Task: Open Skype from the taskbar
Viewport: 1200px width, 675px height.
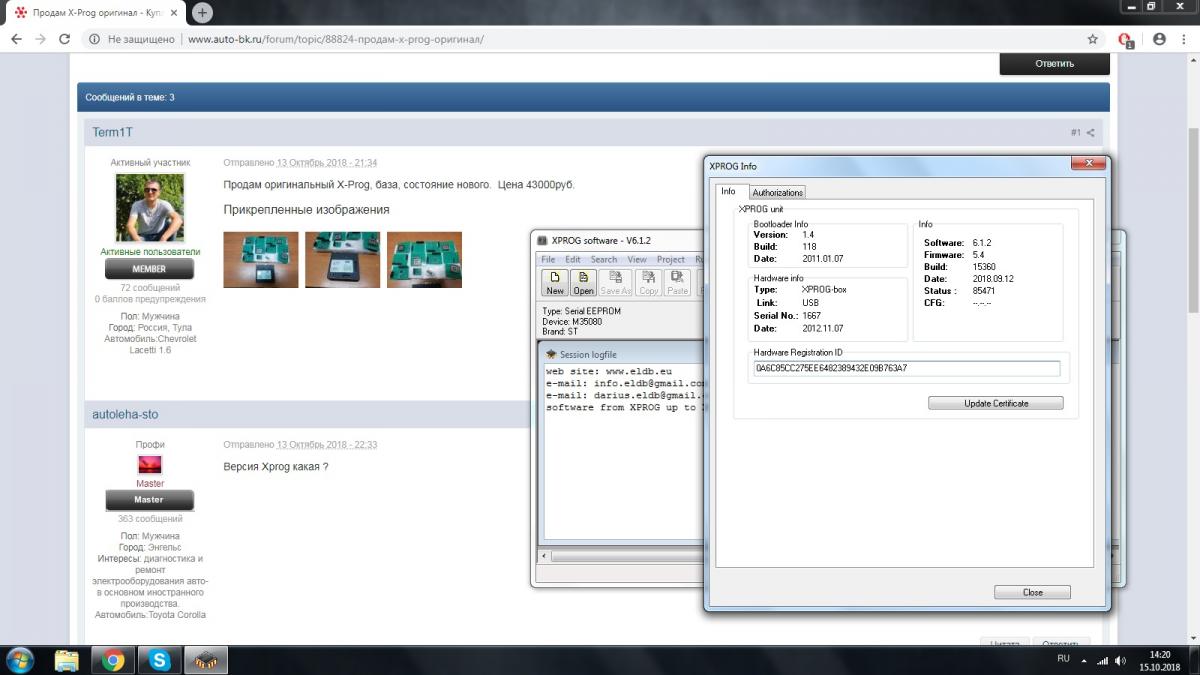Action: [x=160, y=660]
